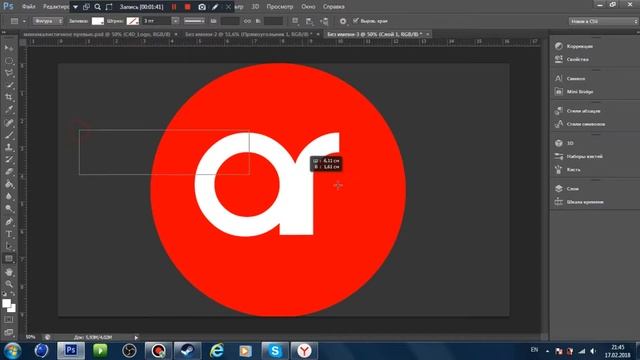Select the Blur tool
640x360 pixels.
pos(9,196)
